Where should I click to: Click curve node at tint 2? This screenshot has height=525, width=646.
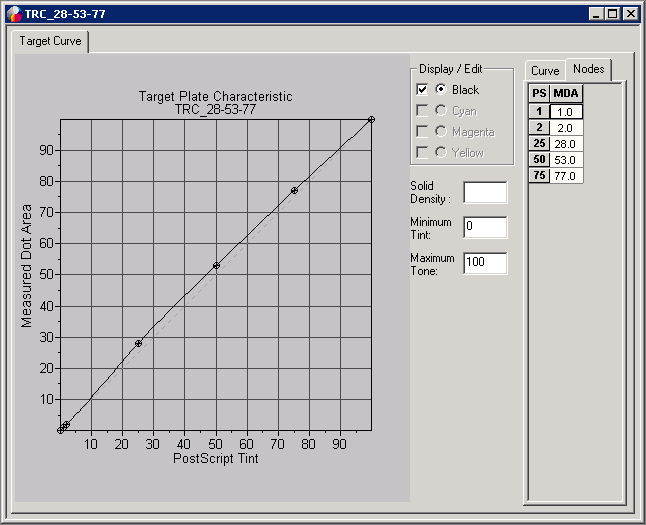coord(66,424)
